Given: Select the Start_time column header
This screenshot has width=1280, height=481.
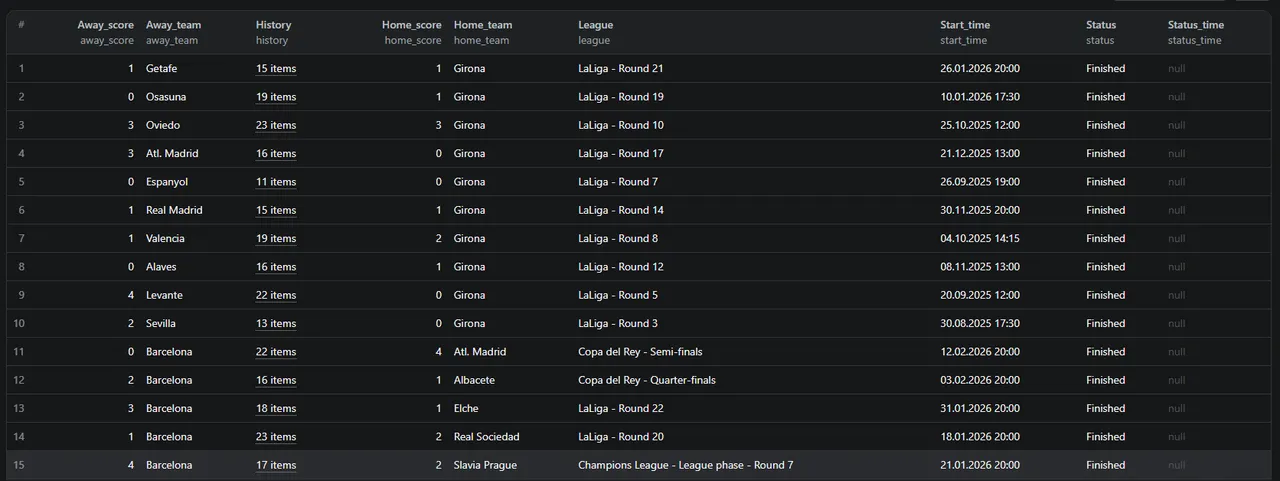Looking at the screenshot, I should (966, 25).
